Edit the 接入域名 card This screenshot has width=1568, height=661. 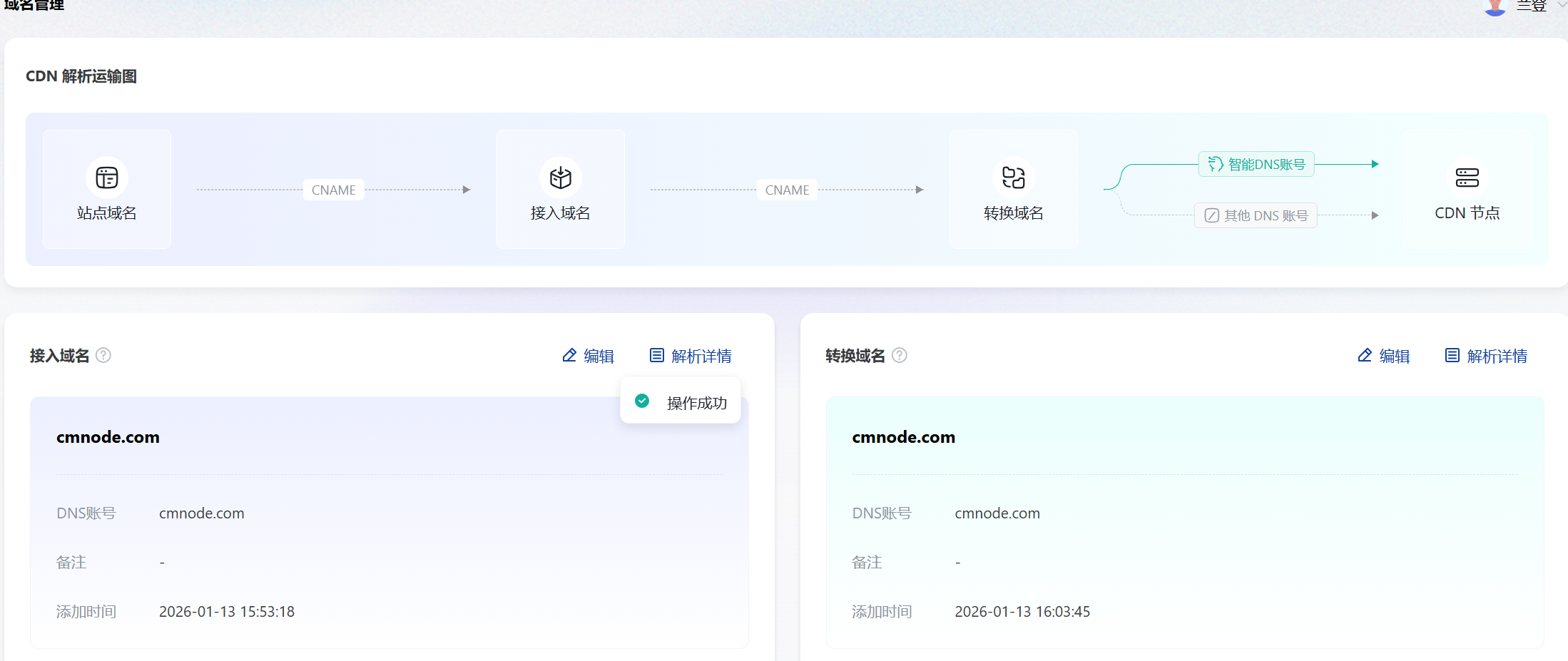pyautogui.click(x=589, y=356)
